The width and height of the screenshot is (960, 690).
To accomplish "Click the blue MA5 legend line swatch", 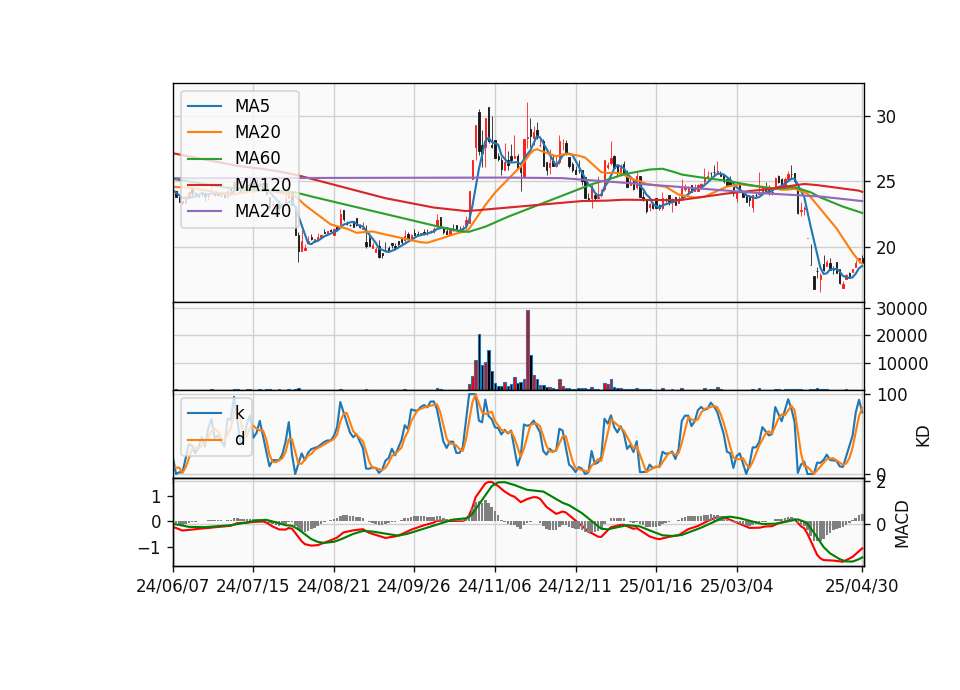I will [x=204, y=107].
